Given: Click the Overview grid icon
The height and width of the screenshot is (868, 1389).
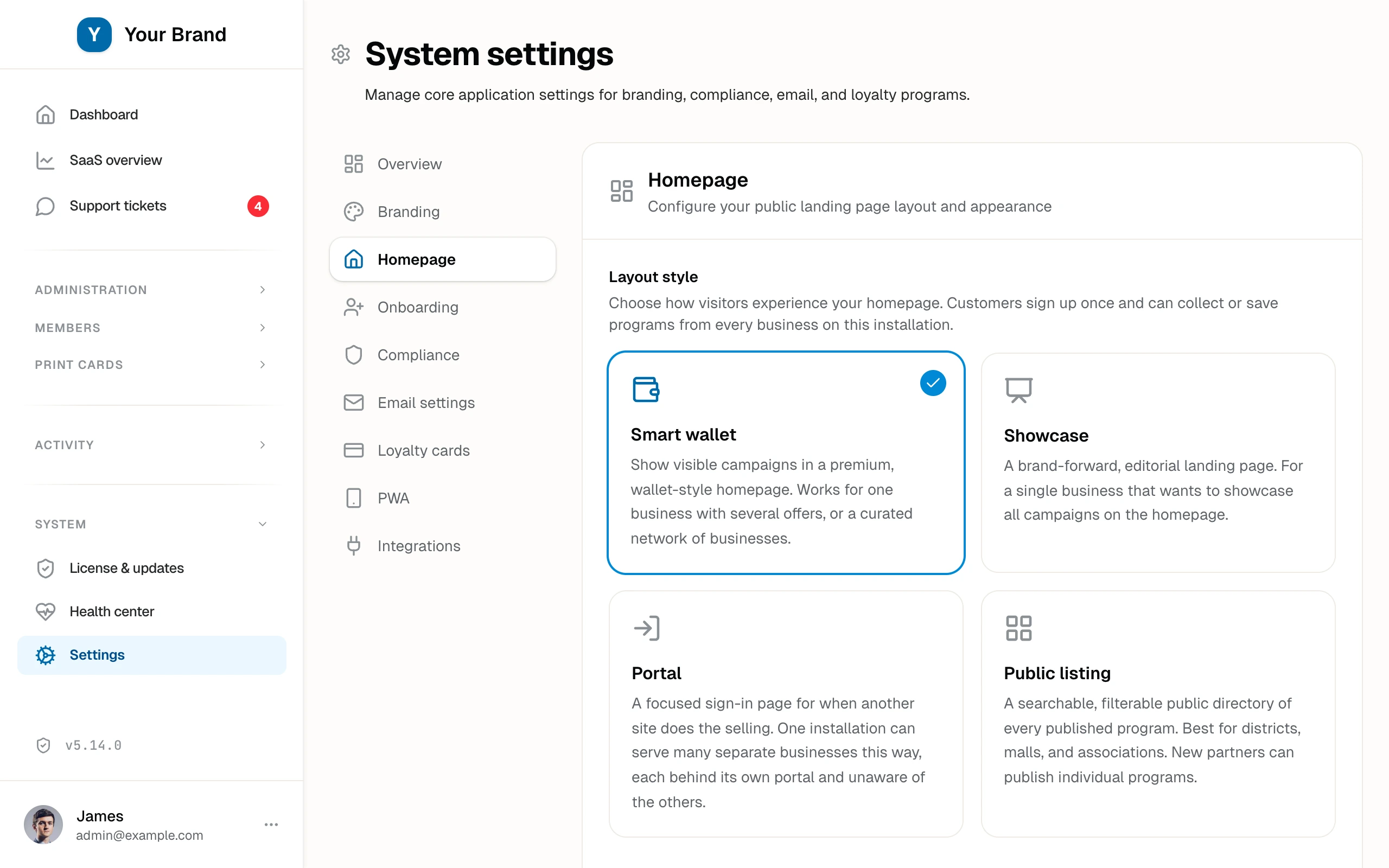Looking at the screenshot, I should [x=354, y=164].
